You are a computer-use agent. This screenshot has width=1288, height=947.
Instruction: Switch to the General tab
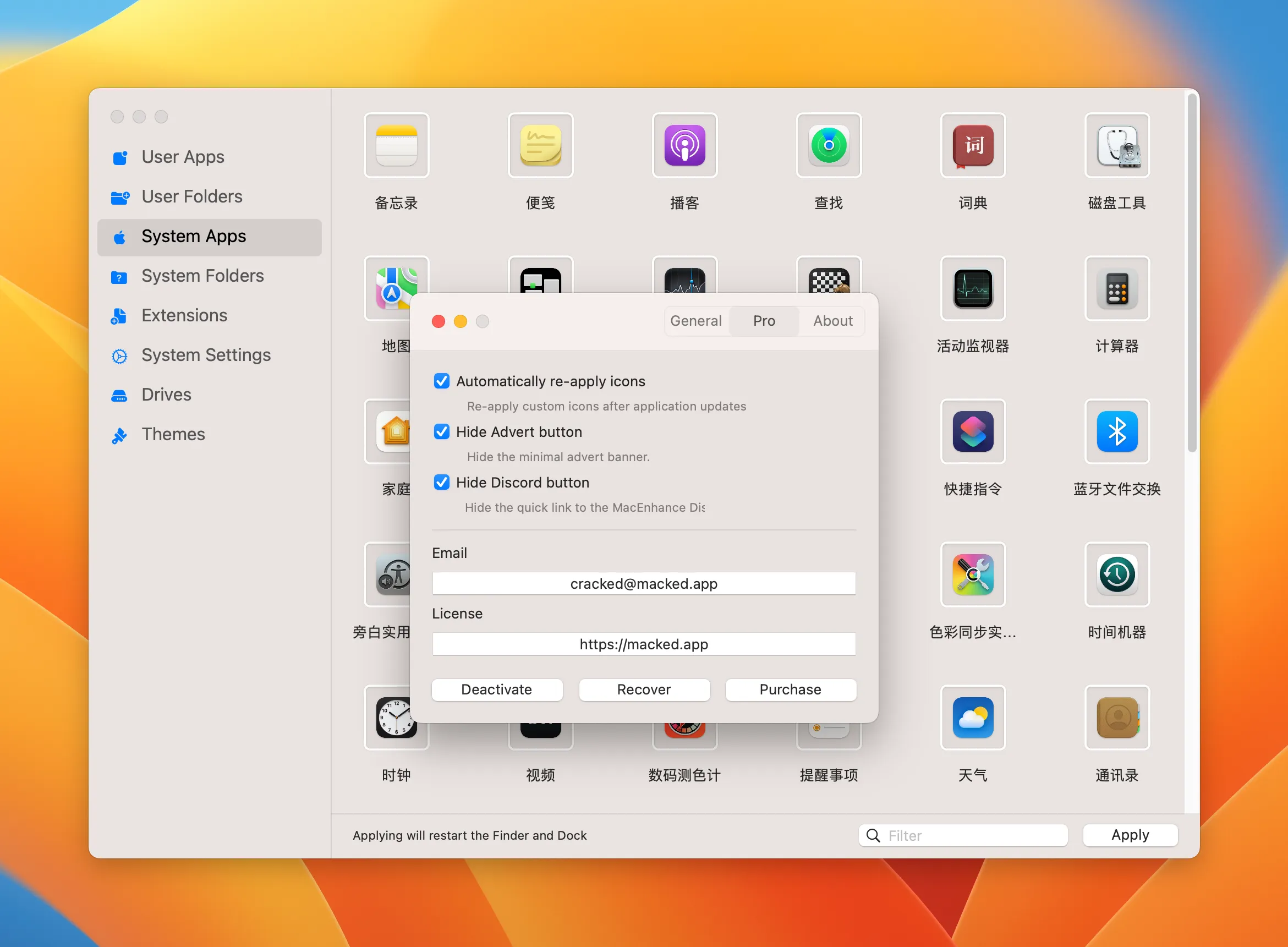pyautogui.click(x=696, y=321)
